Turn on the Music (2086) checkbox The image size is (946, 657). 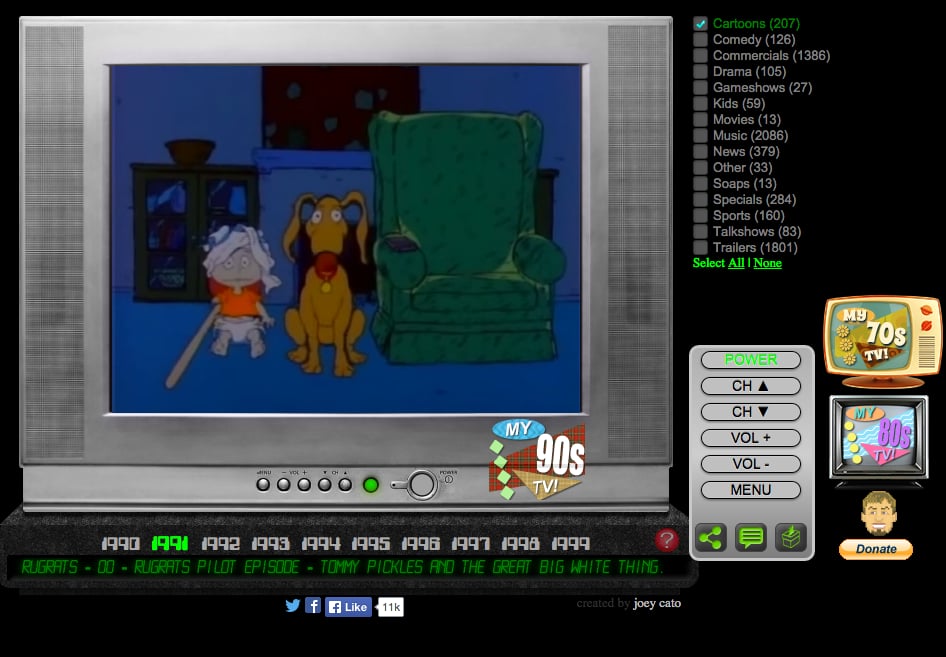[x=700, y=135]
